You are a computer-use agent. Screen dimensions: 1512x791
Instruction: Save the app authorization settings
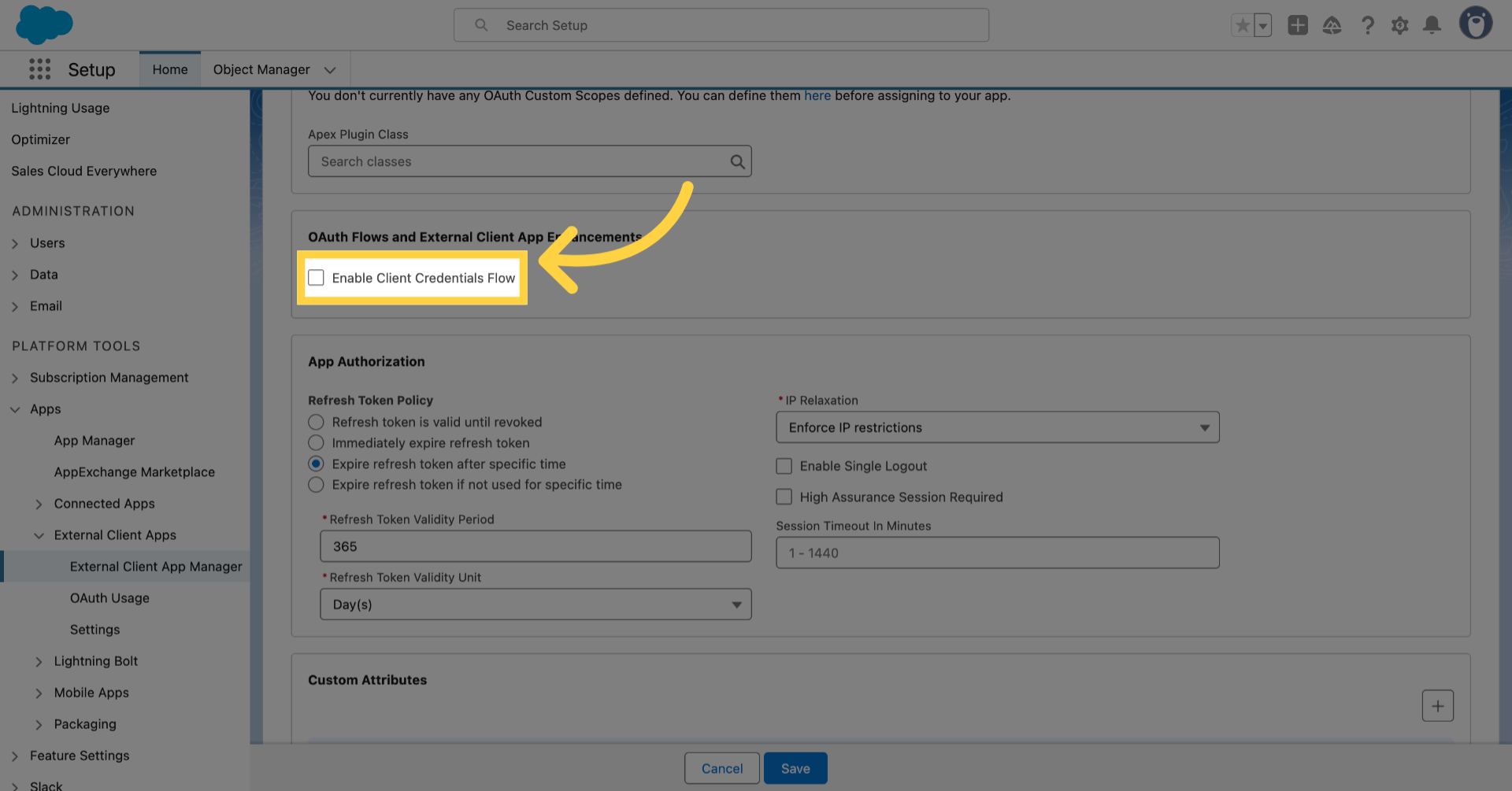[795, 767]
